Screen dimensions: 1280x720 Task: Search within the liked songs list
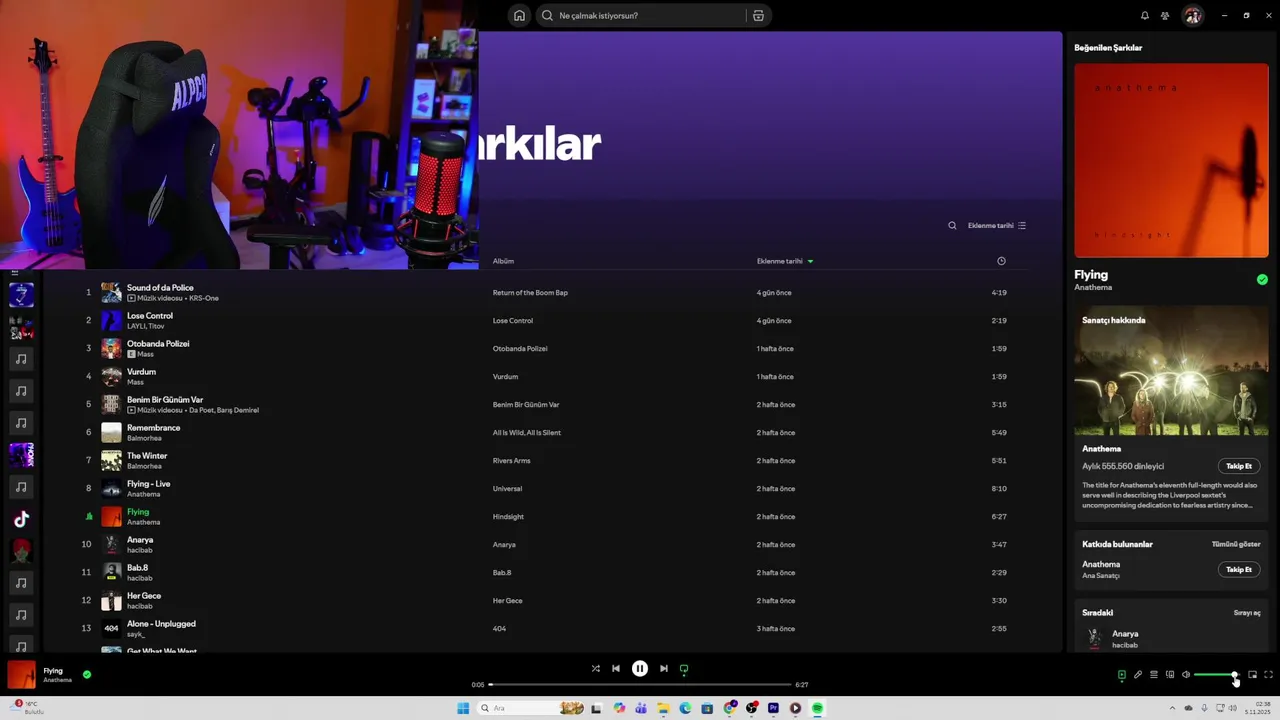coord(952,226)
